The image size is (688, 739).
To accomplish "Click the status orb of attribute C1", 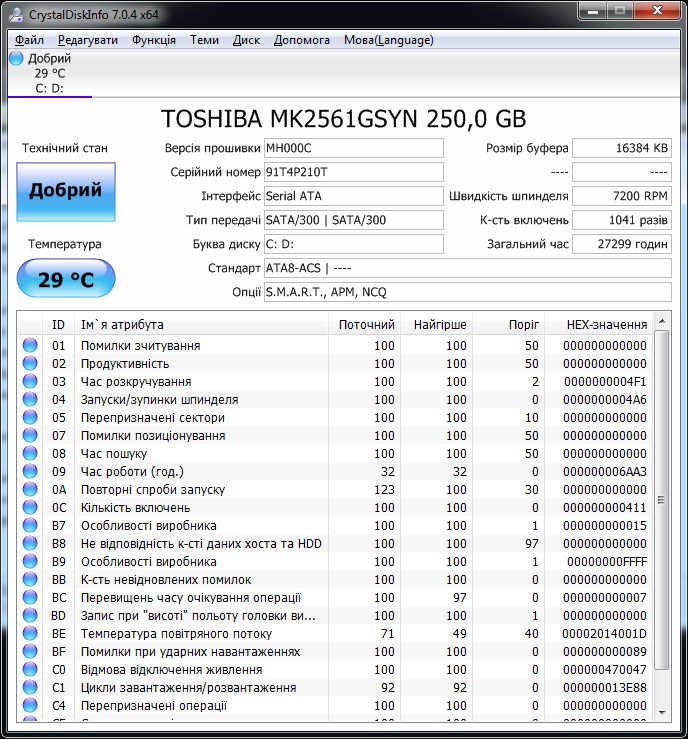I will tap(30, 687).
